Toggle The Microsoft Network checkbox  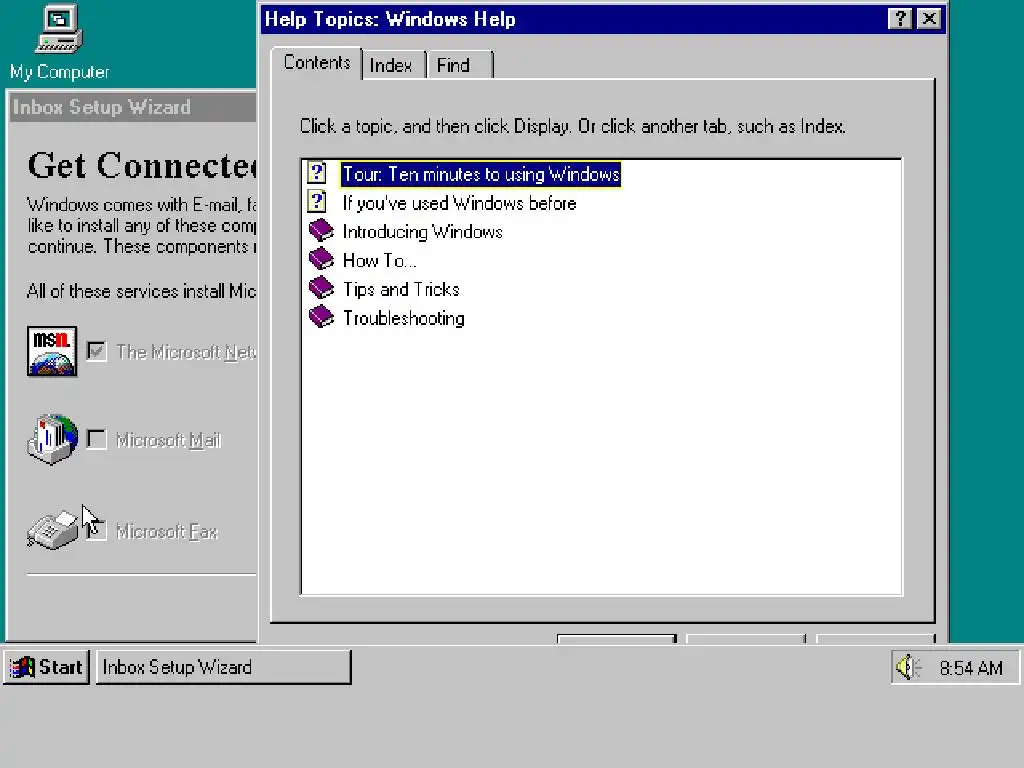[x=96, y=351]
